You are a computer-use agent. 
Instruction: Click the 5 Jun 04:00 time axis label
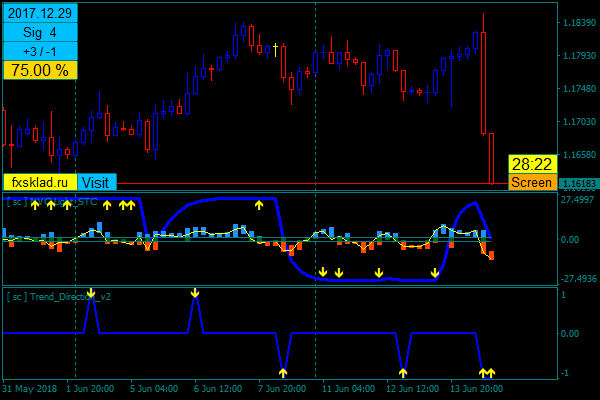point(154,389)
